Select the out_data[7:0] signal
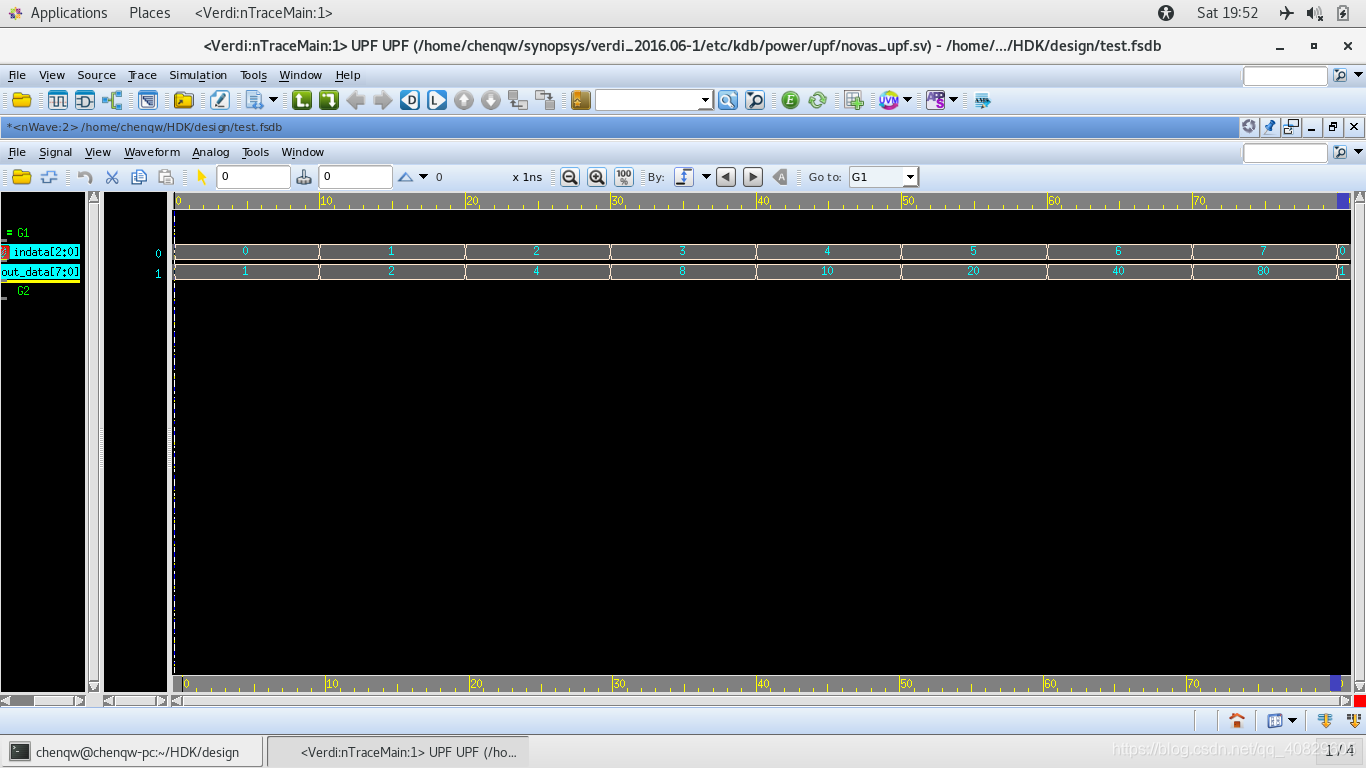1366x768 pixels. (x=40, y=272)
